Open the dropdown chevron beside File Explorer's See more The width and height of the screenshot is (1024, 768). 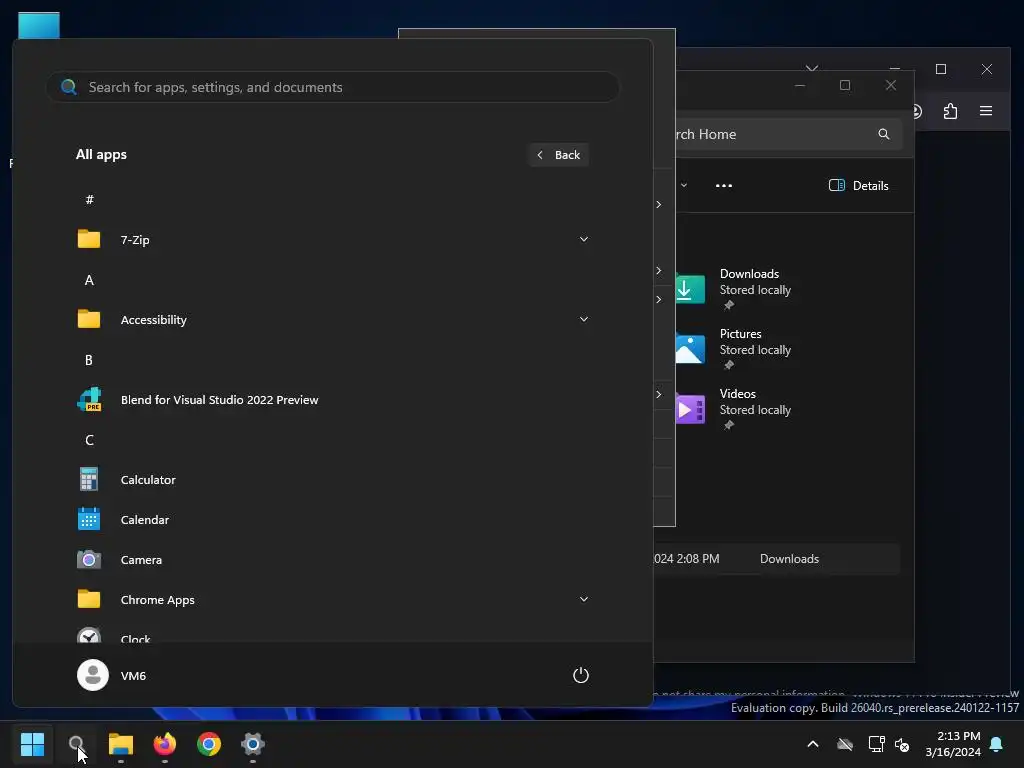coord(684,185)
